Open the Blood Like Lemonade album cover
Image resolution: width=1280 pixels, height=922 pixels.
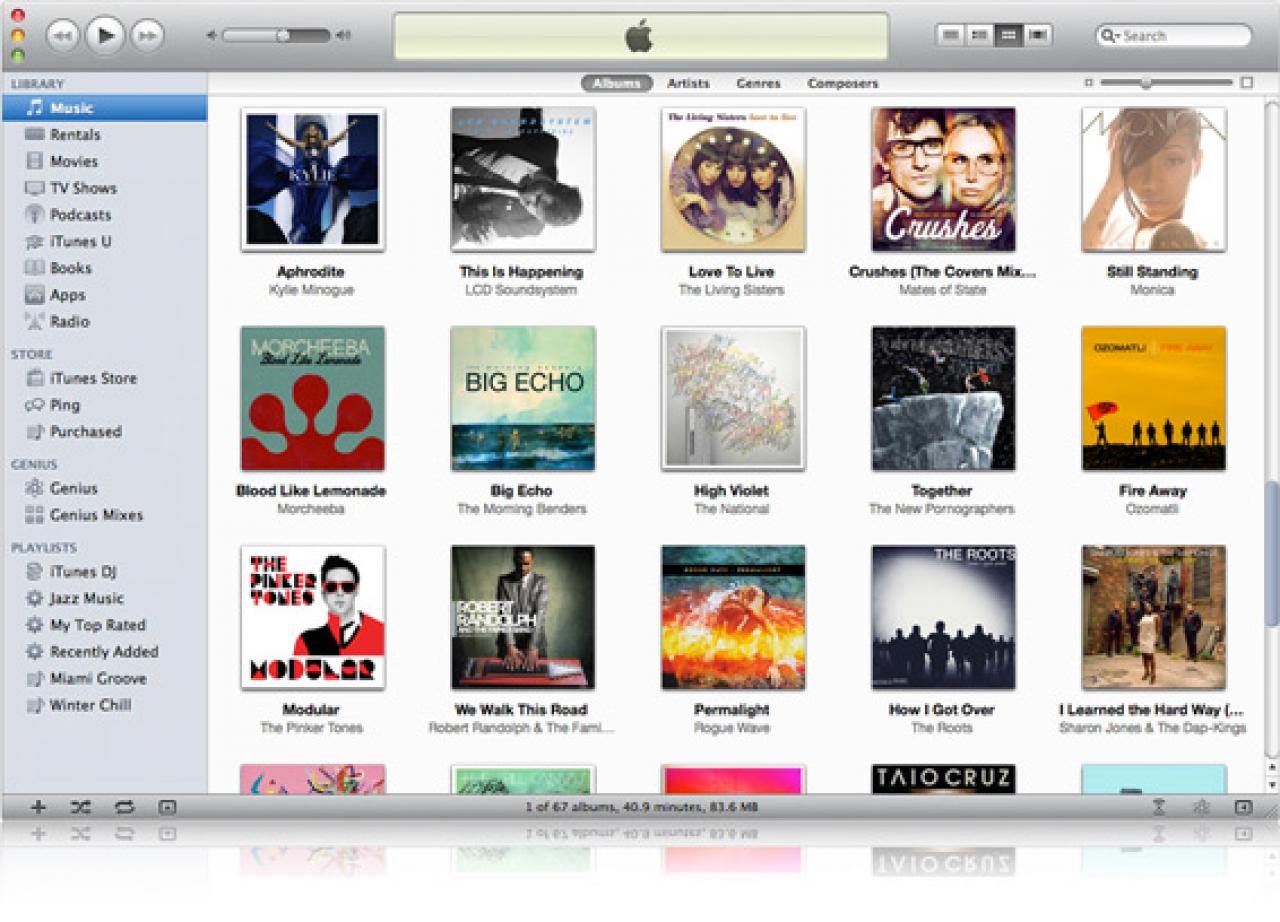312,398
